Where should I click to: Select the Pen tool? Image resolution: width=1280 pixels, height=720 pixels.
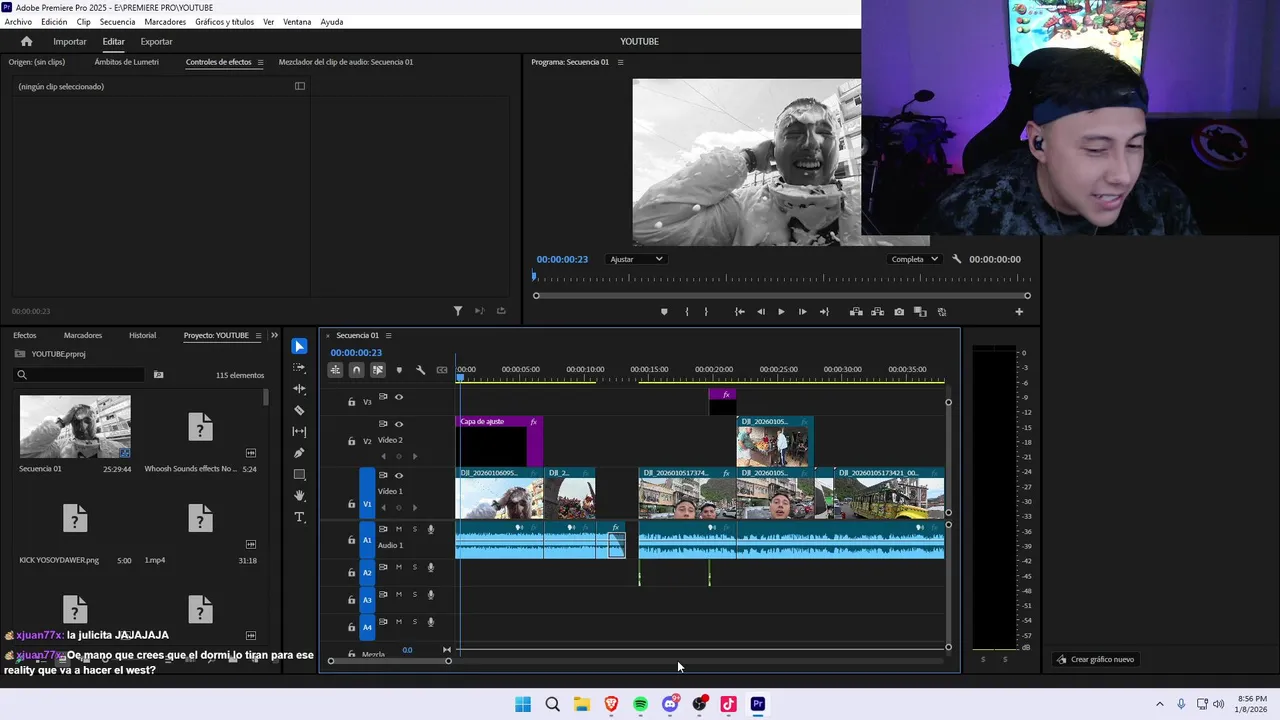coord(299,453)
